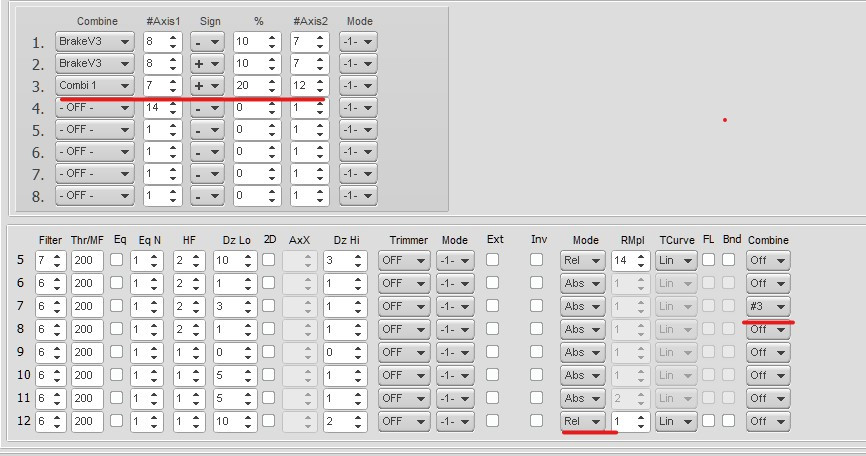Open the TCurve Lin dropdown for axis 5

(676, 261)
